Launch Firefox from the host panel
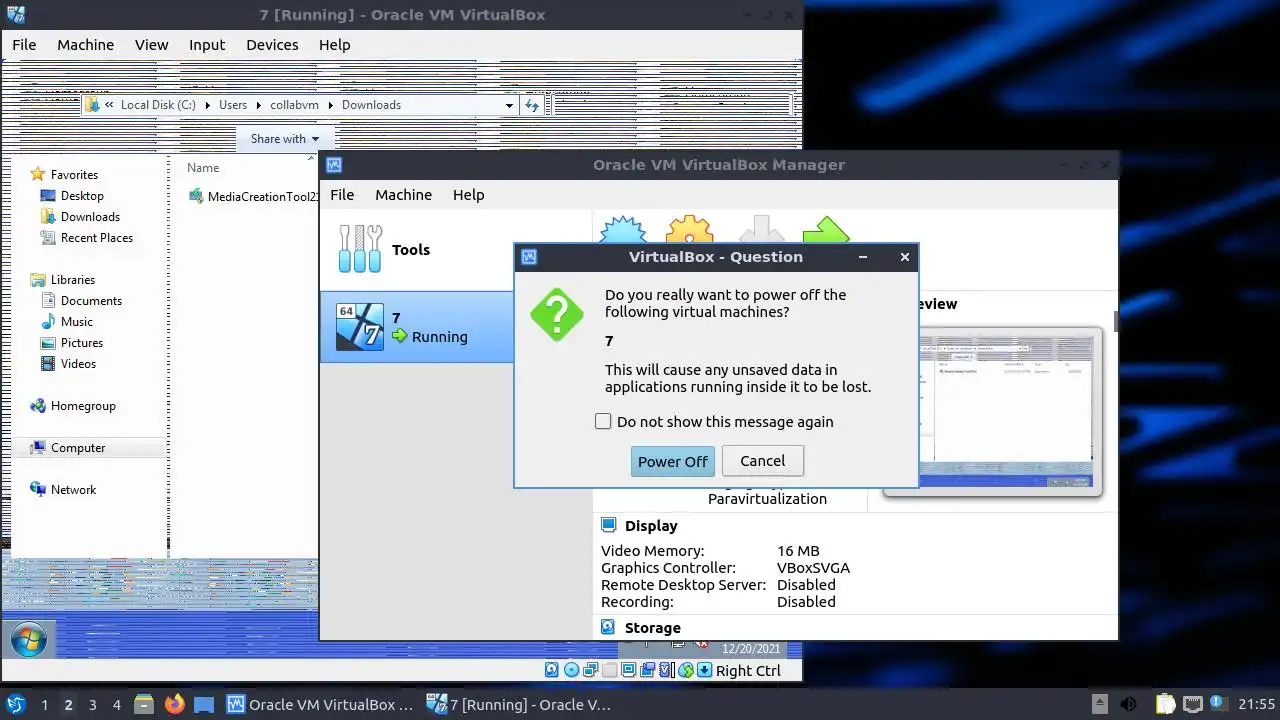This screenshot has width=1280, height=720. point(174,704)
